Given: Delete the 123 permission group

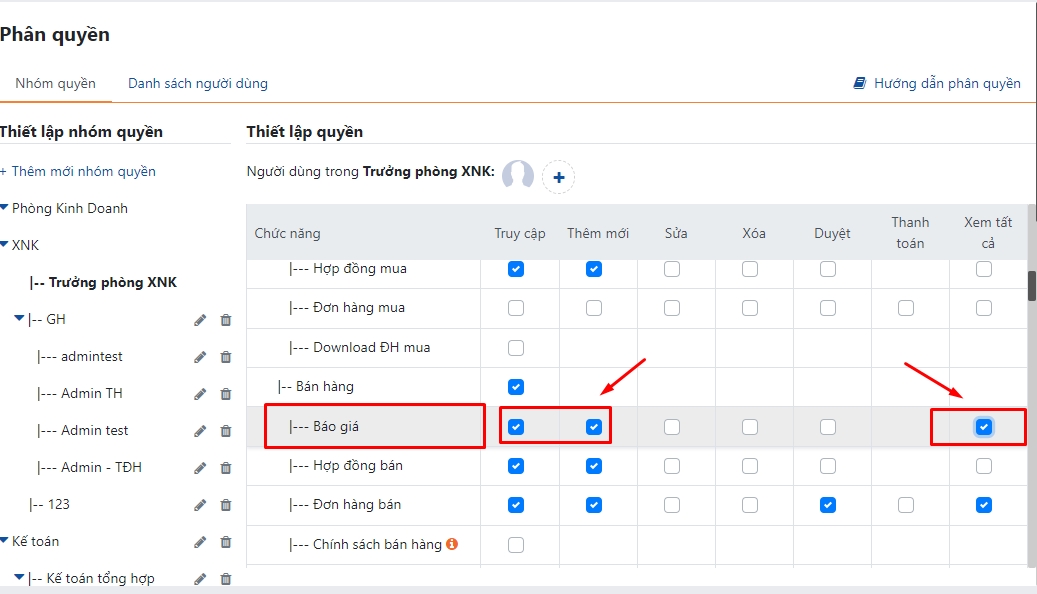Looking at the screenshot, I should [x=225, y=505].
